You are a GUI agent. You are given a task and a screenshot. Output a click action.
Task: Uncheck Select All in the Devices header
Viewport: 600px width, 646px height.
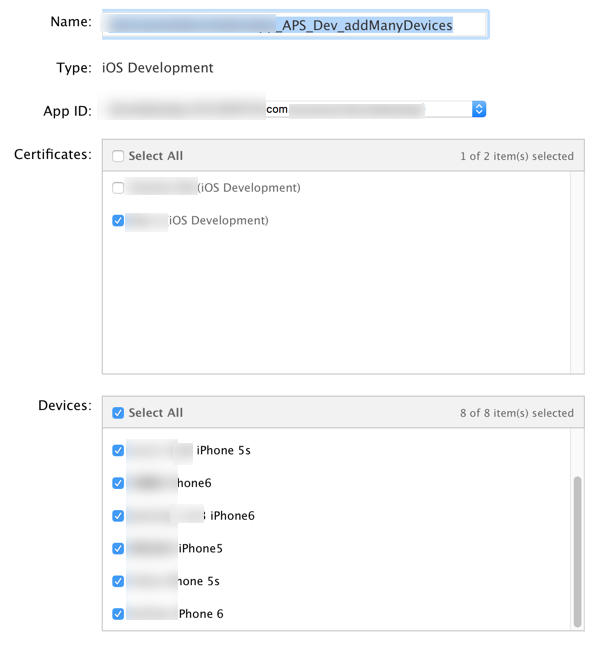pos(119,413)
